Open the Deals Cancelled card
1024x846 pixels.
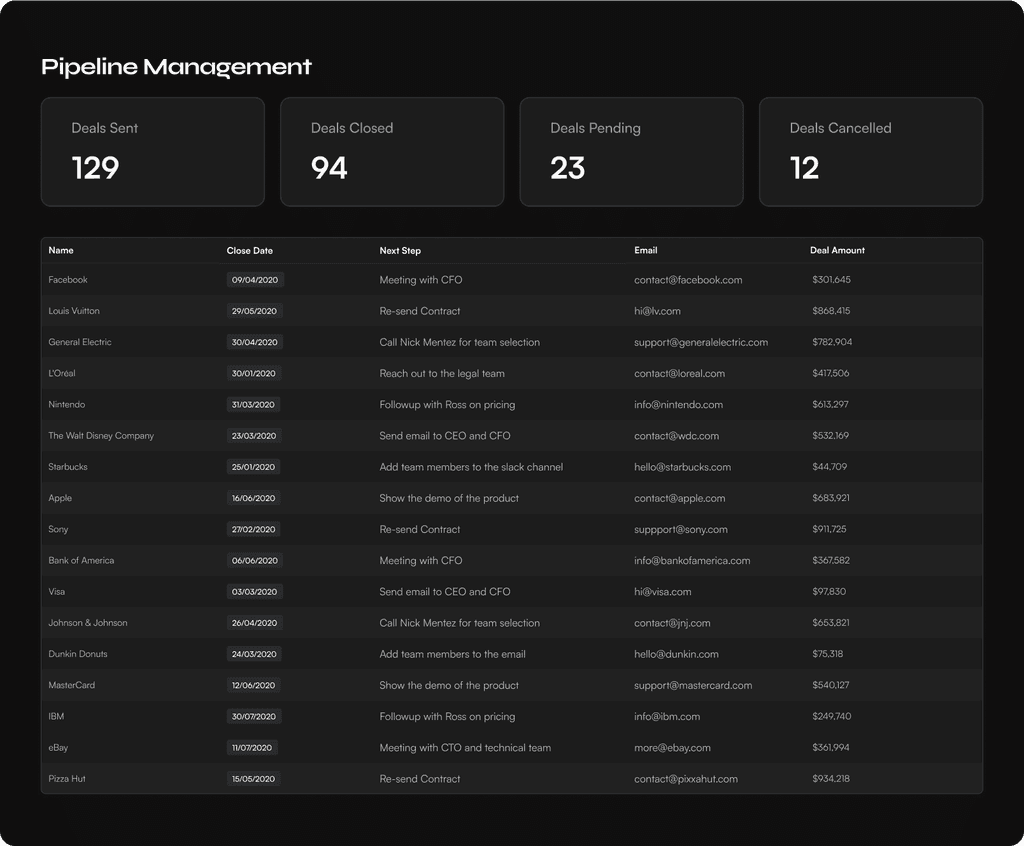click(870, 152)
